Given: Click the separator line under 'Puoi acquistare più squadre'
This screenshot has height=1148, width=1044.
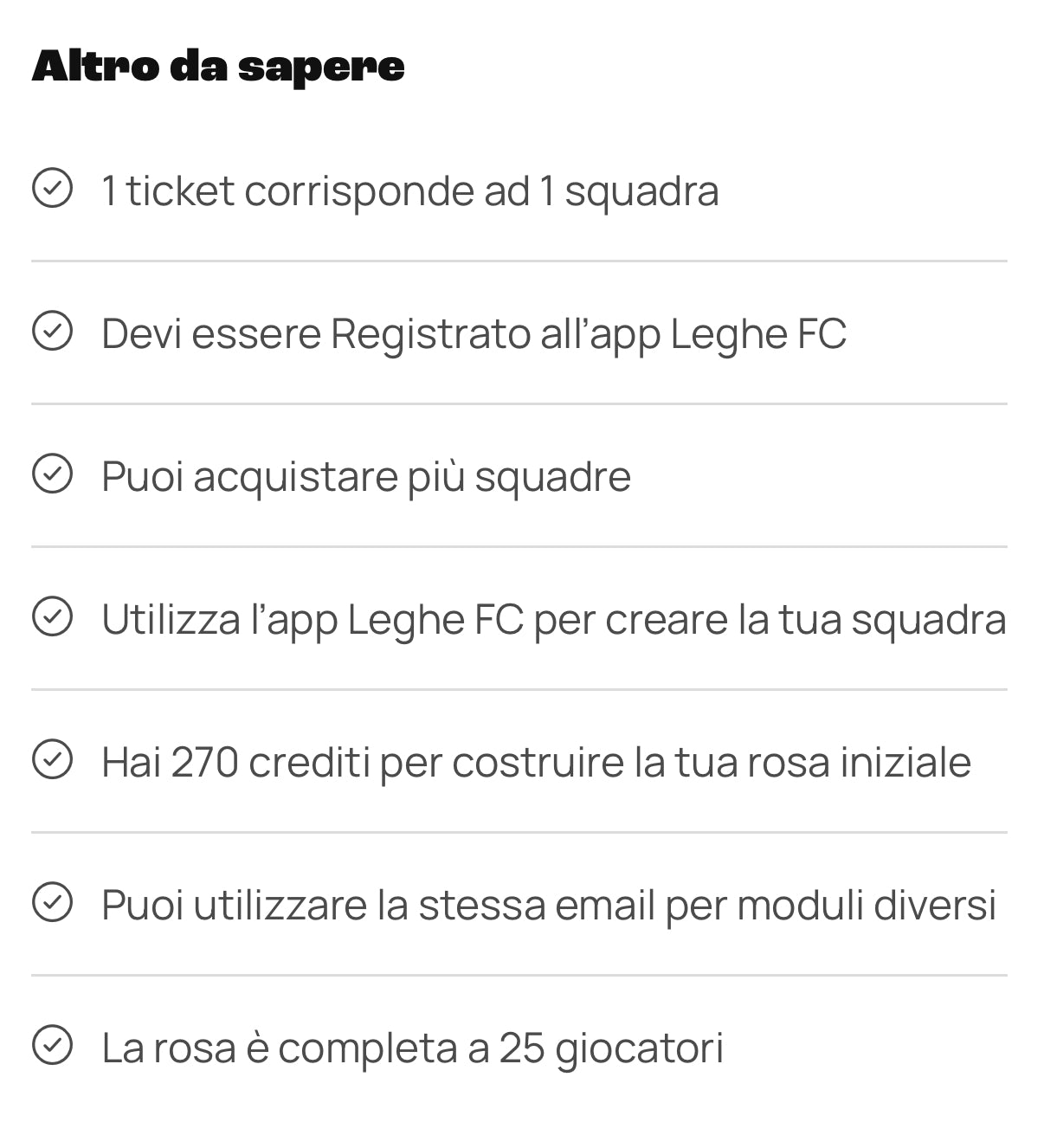Looking at the screenshot, I should coord(519,546).
